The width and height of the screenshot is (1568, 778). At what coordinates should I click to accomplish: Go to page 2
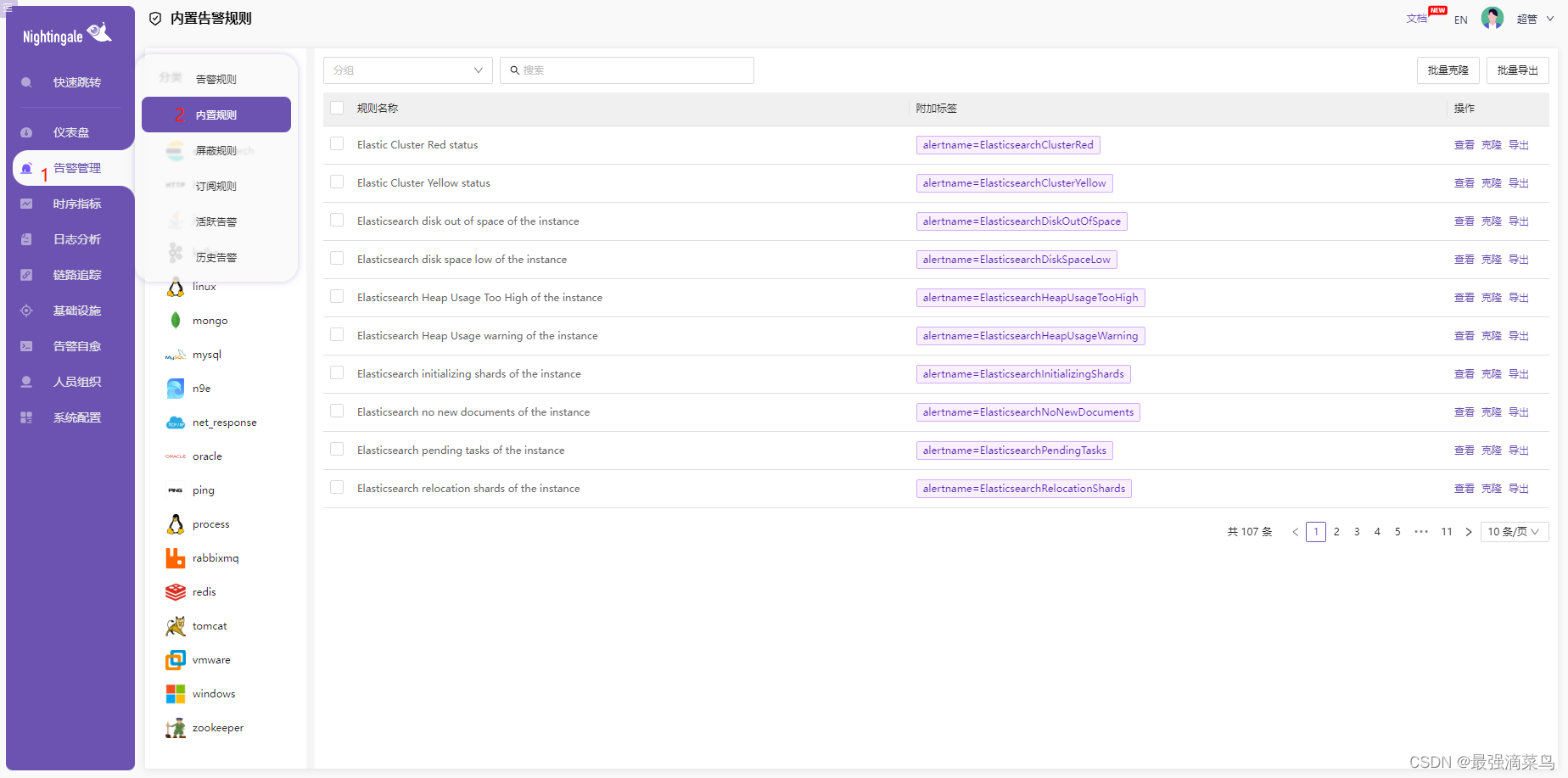point(1336,532)
